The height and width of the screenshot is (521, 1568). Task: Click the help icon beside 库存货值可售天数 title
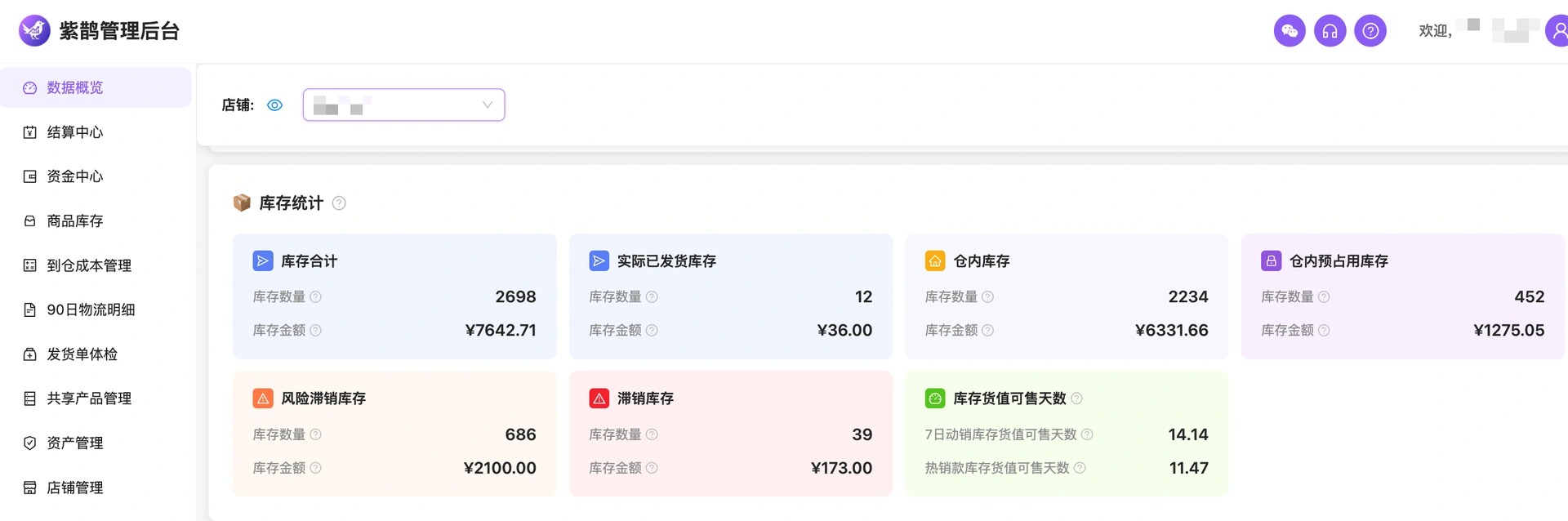(x=1076, y=399)
